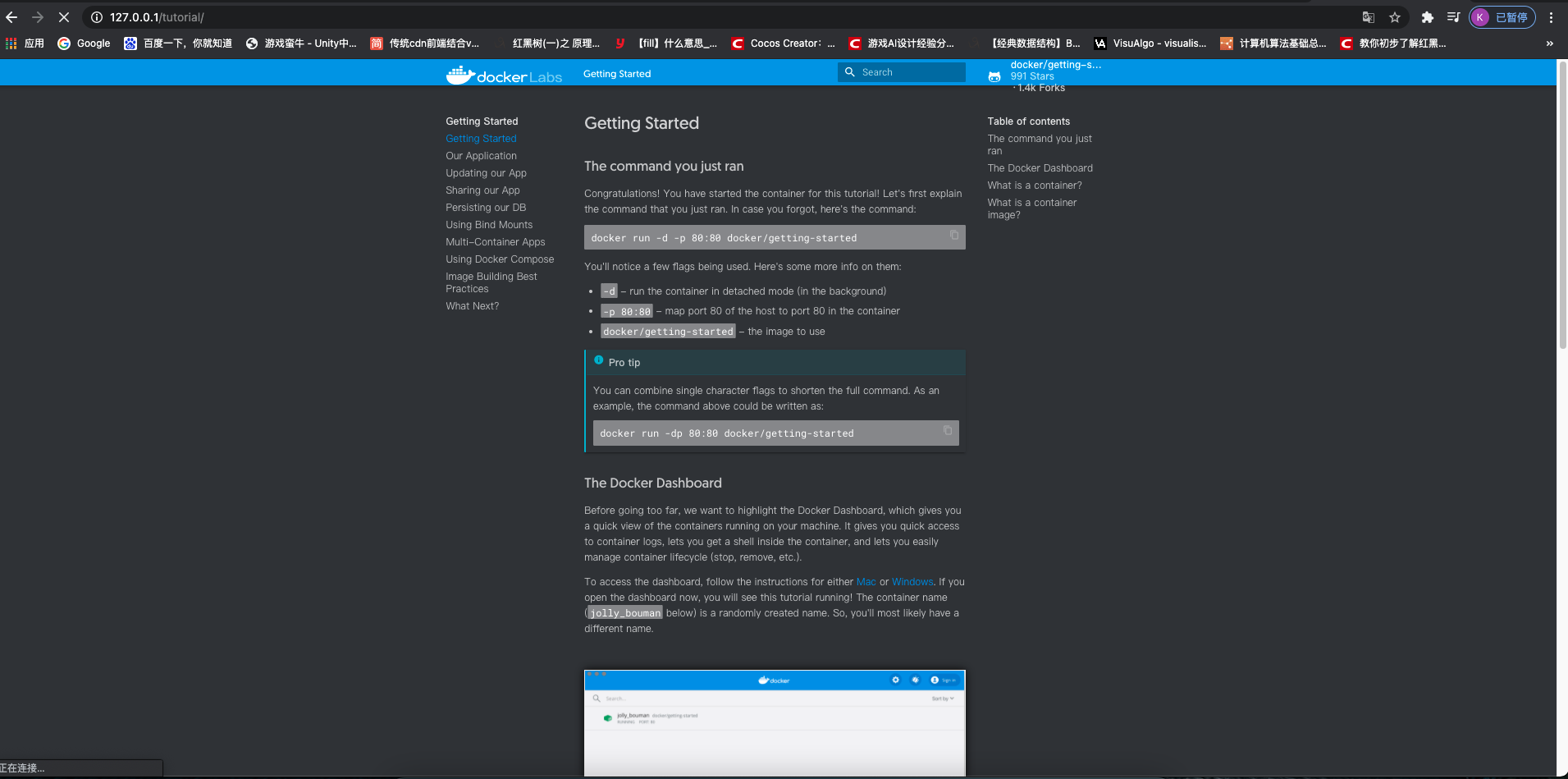
Task: Open the 计算机算法基础 bookmark
Action: click(1273, 44)
